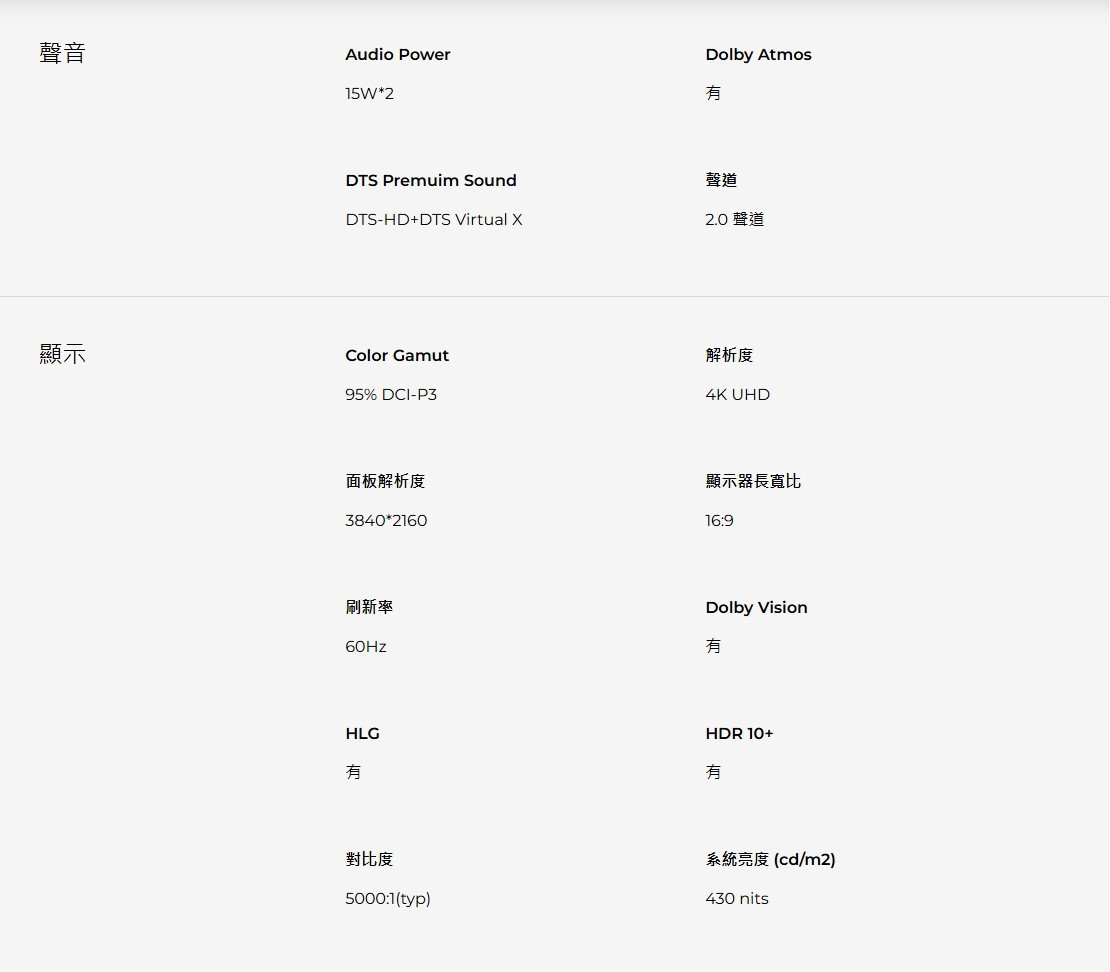Click the DTS Premuim Sound label
The height and width of the screenshot is (972, 1110).
430,181
